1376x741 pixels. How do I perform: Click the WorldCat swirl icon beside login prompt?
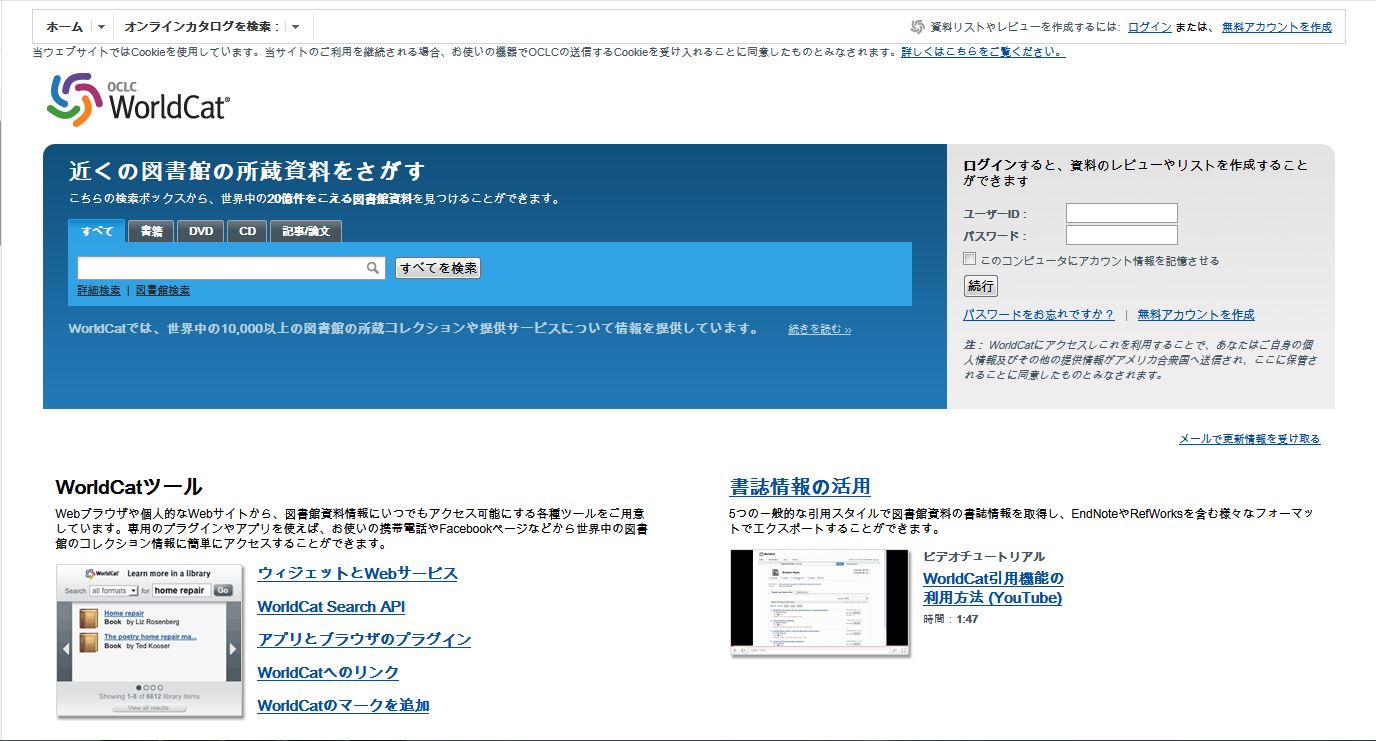pyautogui.click(x=917, y=27)
